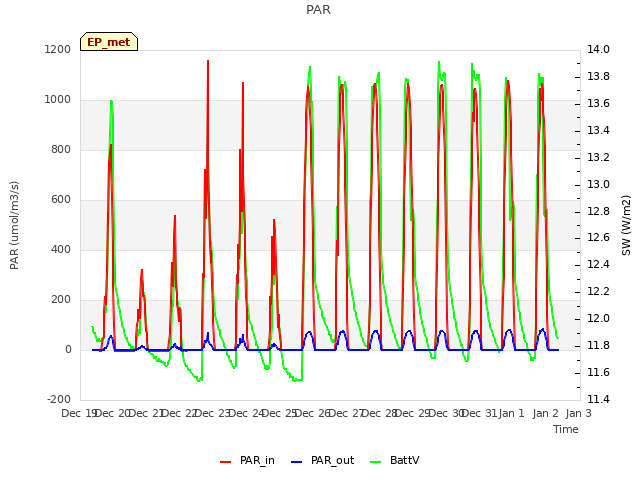This screenshot has width=640, height=480.
Task: Toggle the PAR_in legend entry
Action: (247, 461)
